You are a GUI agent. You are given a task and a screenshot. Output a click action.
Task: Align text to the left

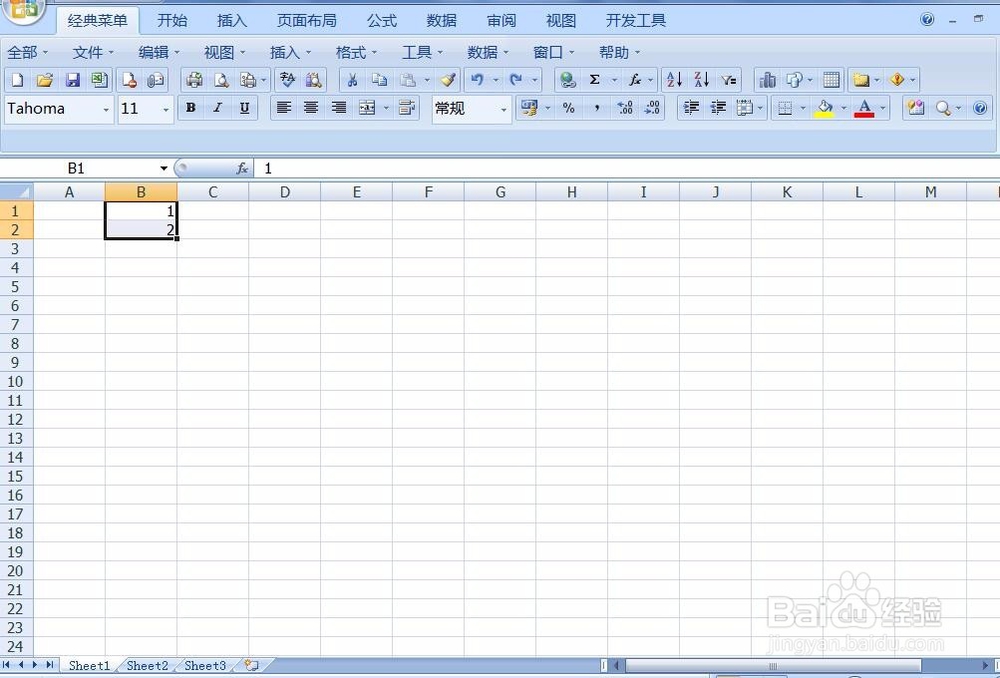[284, 108]
